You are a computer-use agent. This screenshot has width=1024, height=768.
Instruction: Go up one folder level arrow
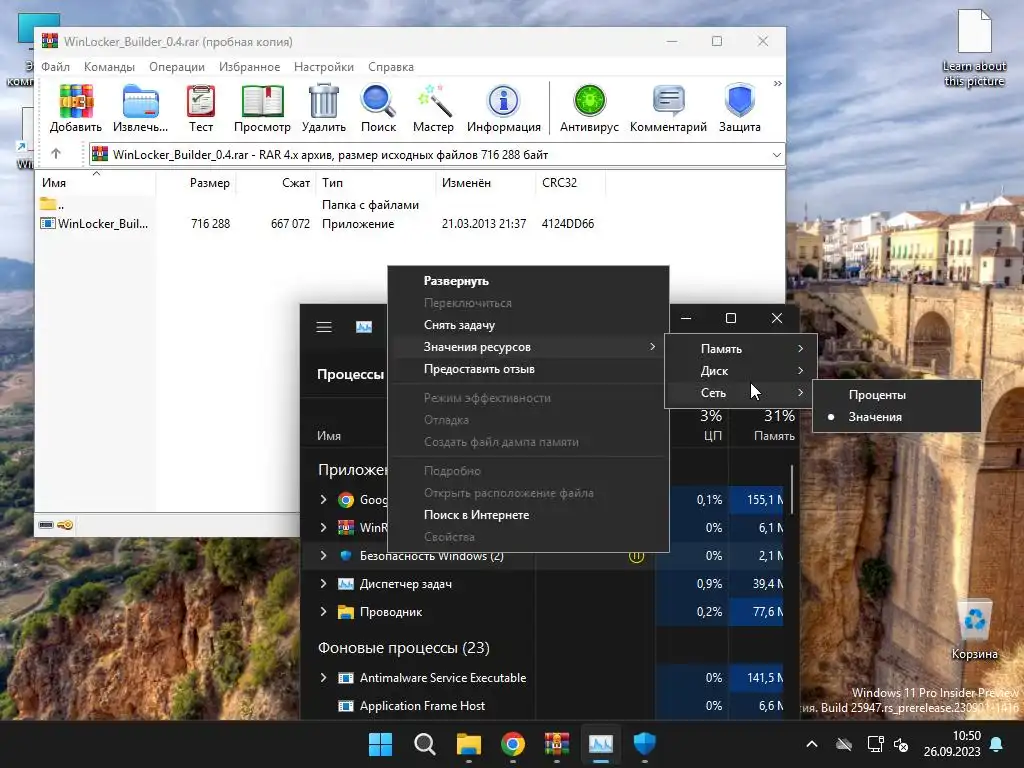tap(56, 154)
